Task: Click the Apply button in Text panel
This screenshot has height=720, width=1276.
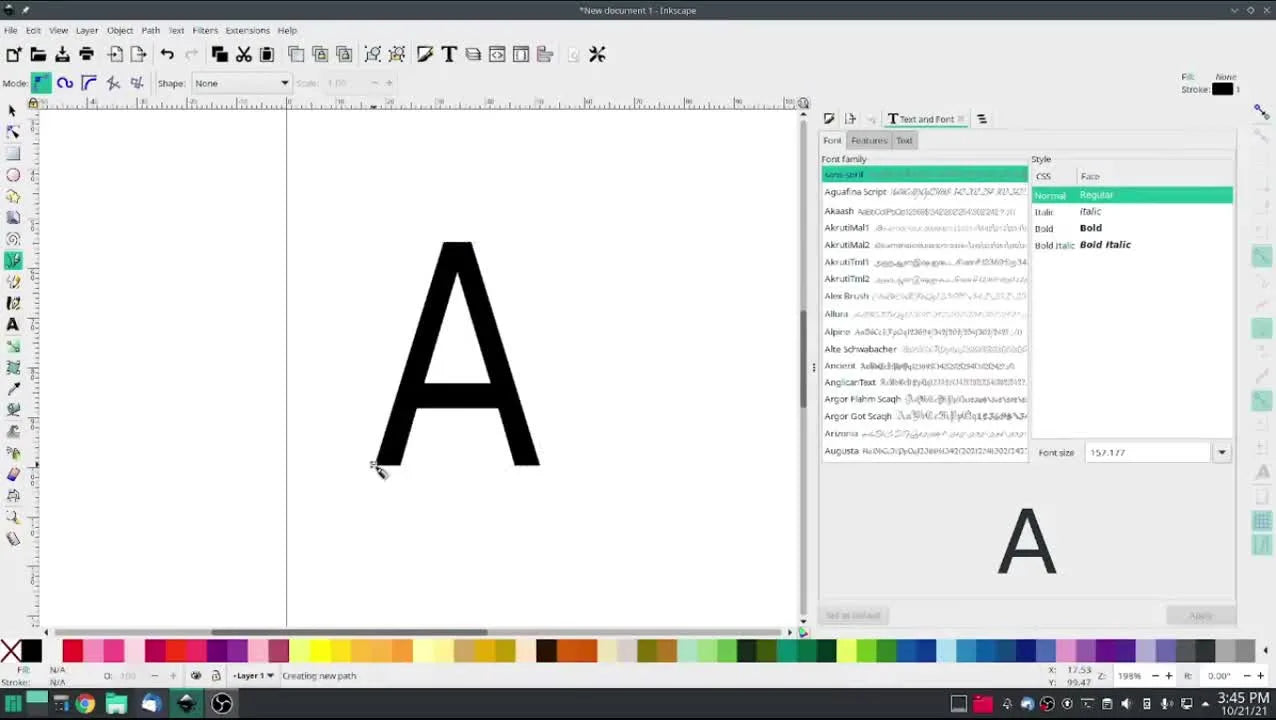Action: point(1199,615)
